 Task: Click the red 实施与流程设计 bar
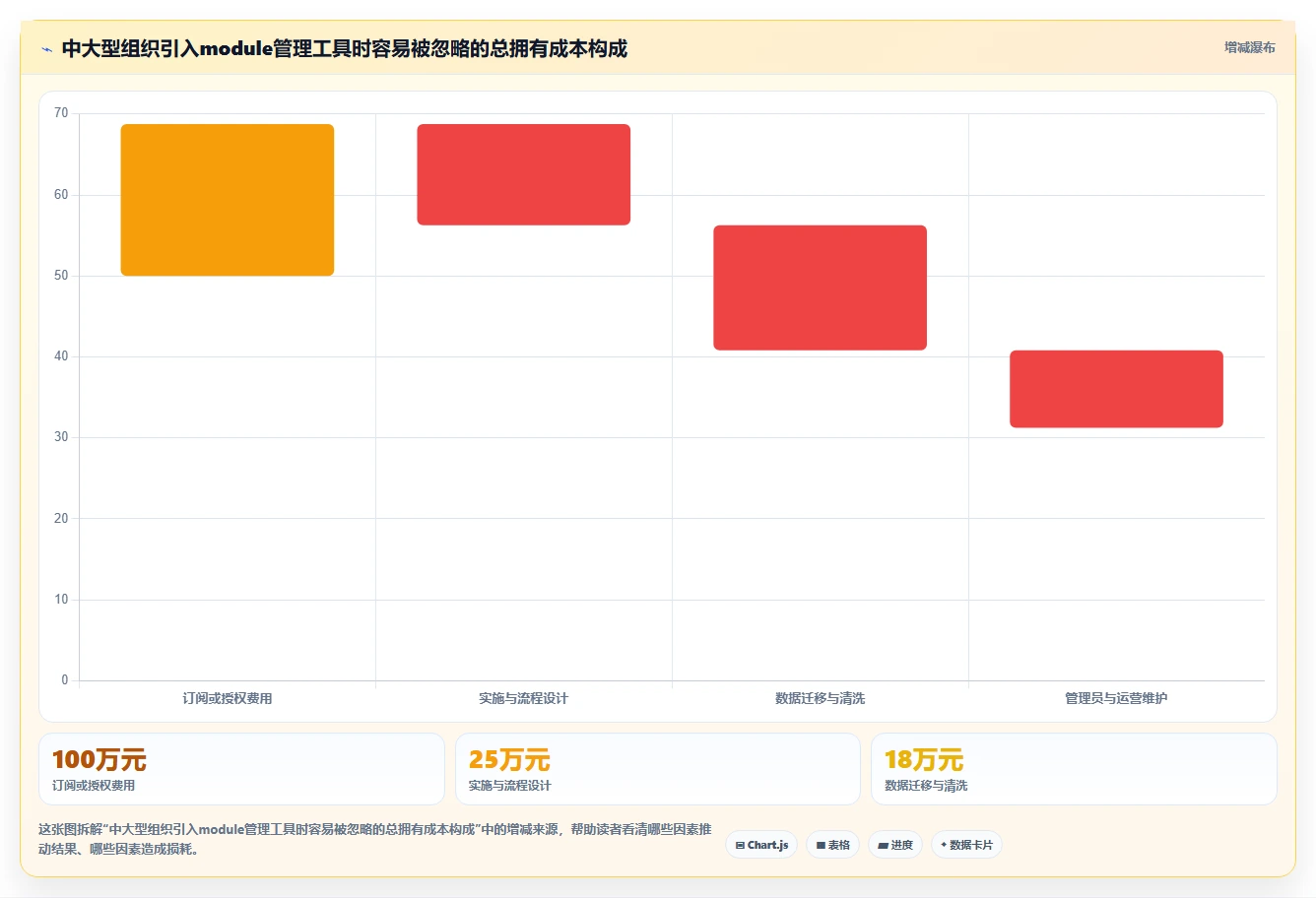click(x=524, y=174)
